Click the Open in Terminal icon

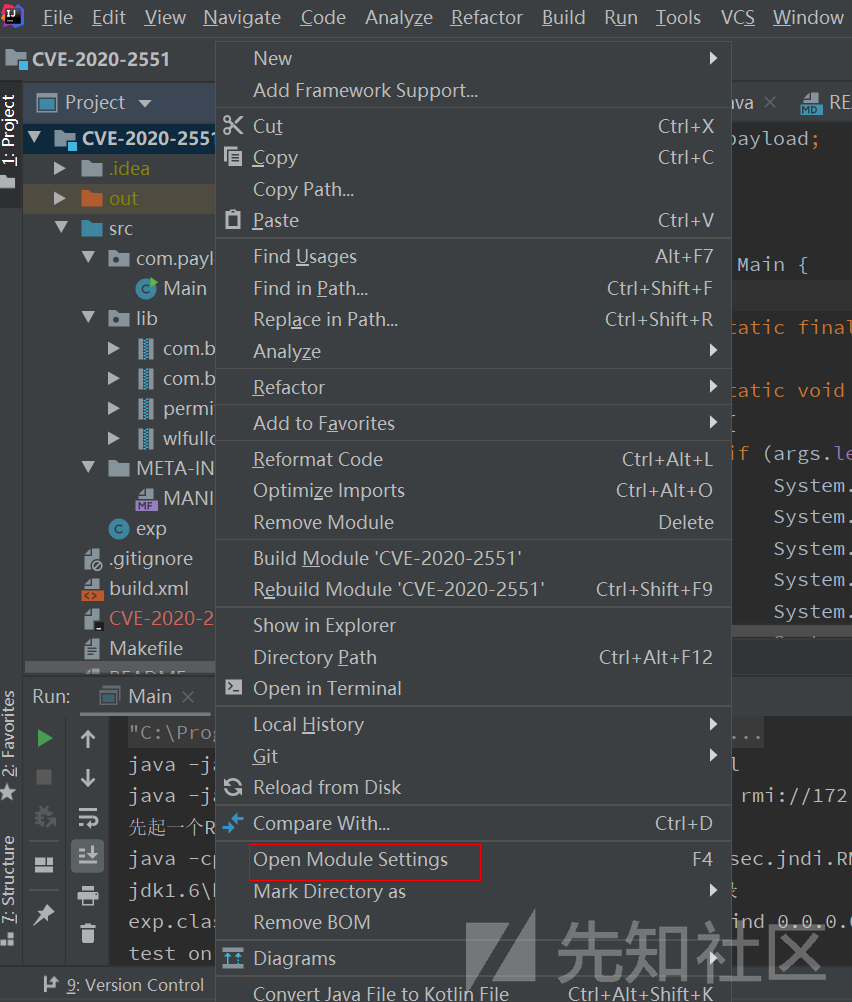pos(233,688)
